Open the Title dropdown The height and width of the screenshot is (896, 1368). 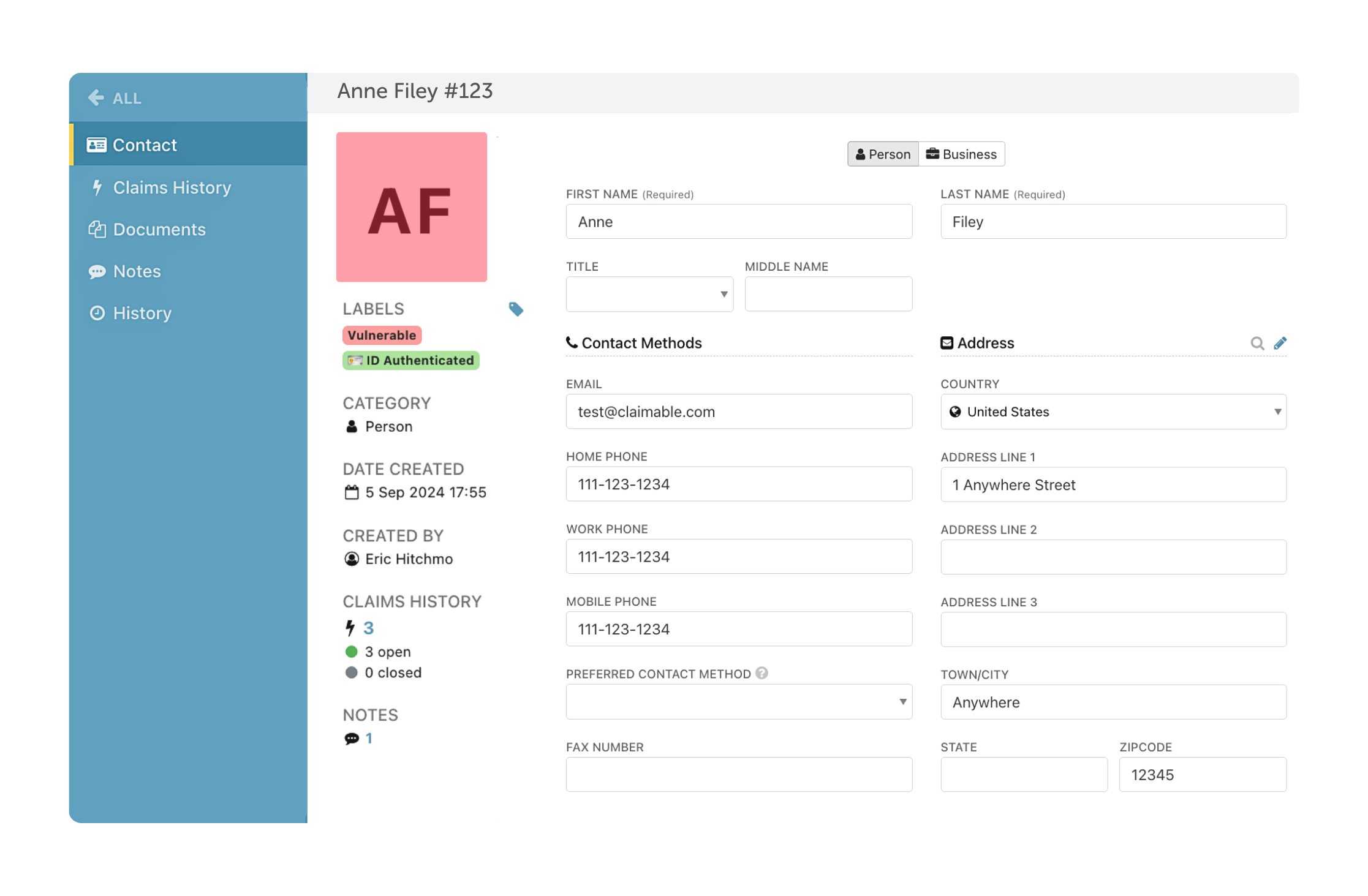click(649, 294)
